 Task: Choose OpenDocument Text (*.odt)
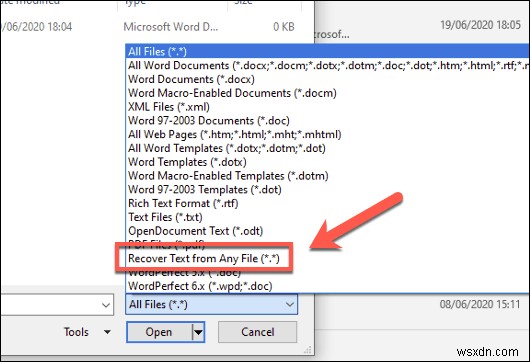[x=327, y=231]
